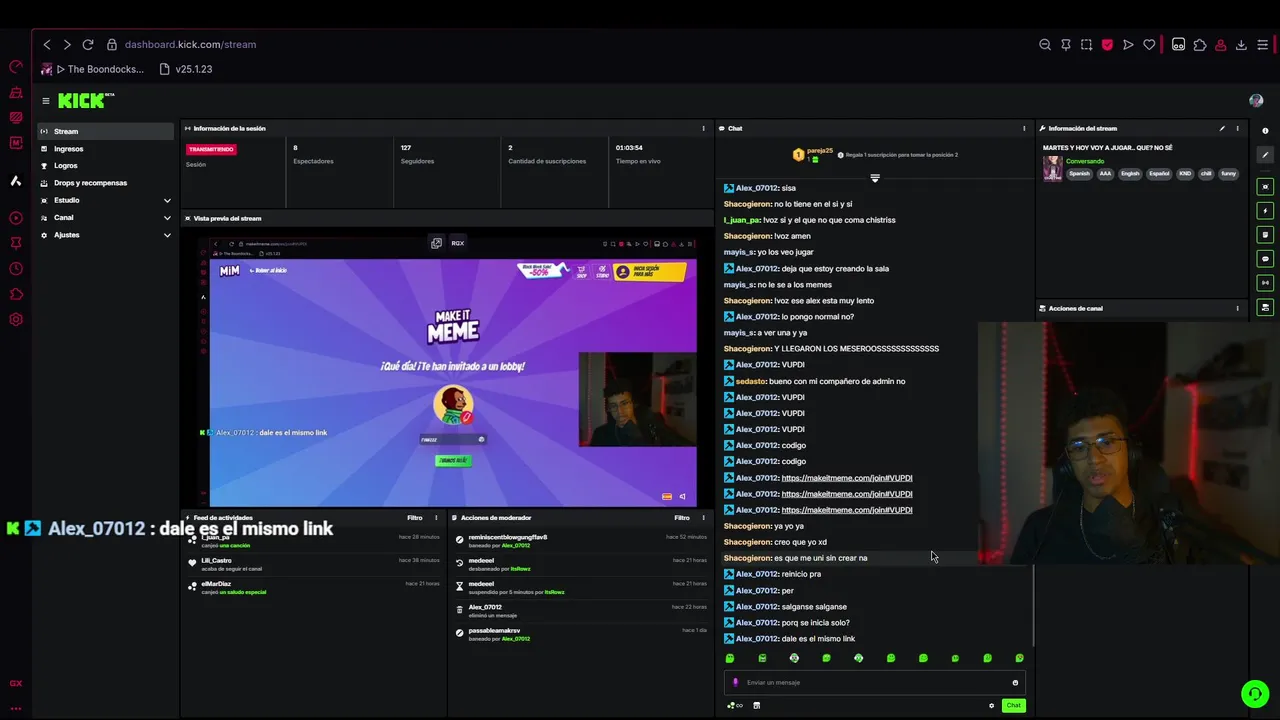Viewport: 1280px width, 720px height.
Task: Open the first makeitmeme.com join link
Action: click(x=847, y=478)
